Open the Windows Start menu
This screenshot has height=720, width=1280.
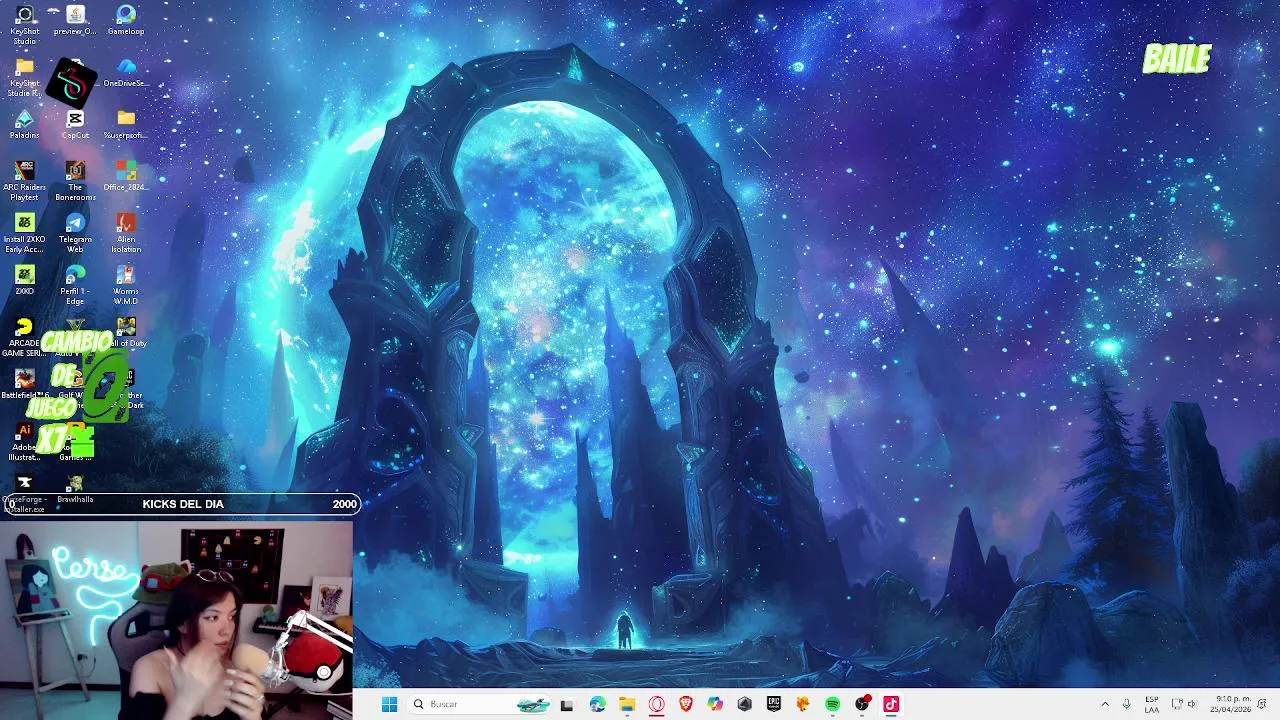click(389, 704)
